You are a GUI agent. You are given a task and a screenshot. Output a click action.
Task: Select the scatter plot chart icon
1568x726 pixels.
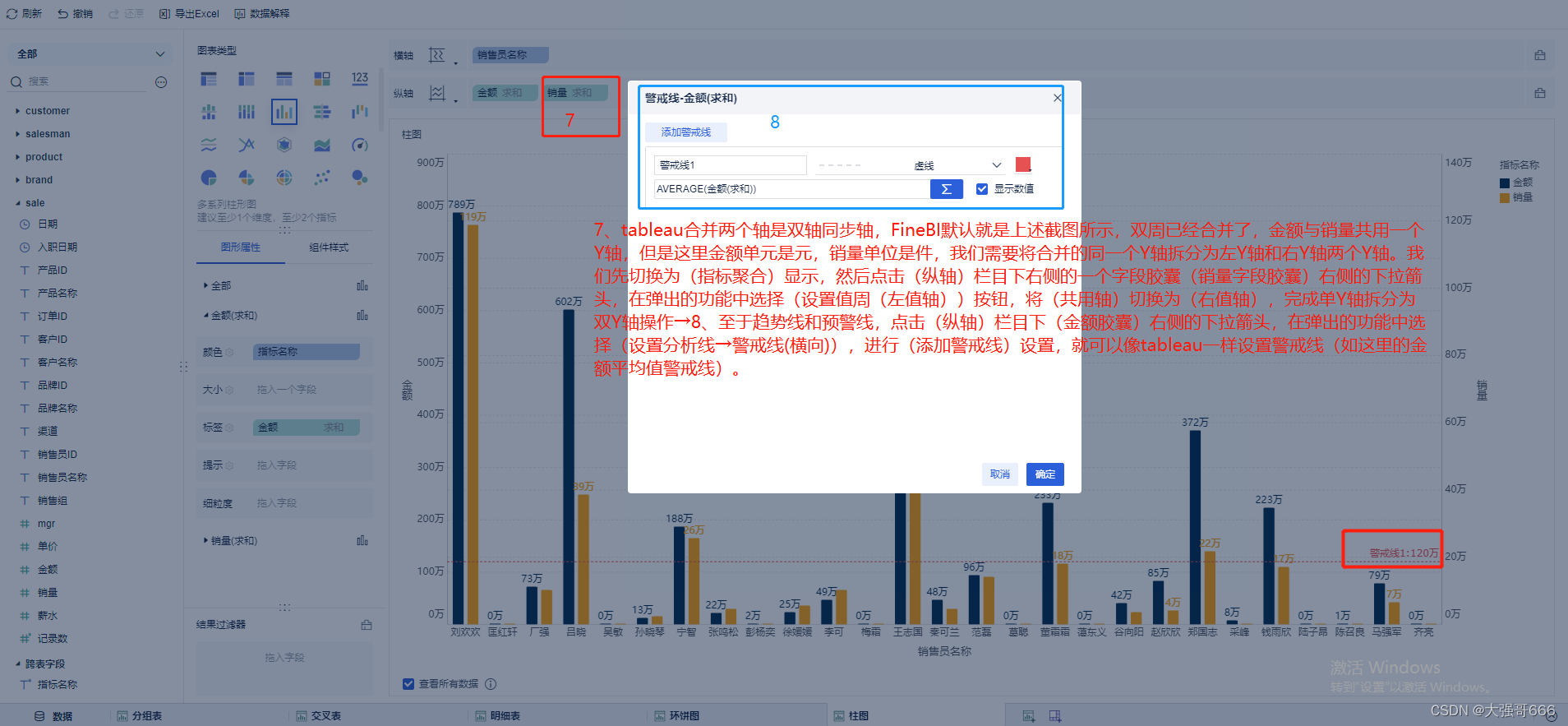[322, 178]
